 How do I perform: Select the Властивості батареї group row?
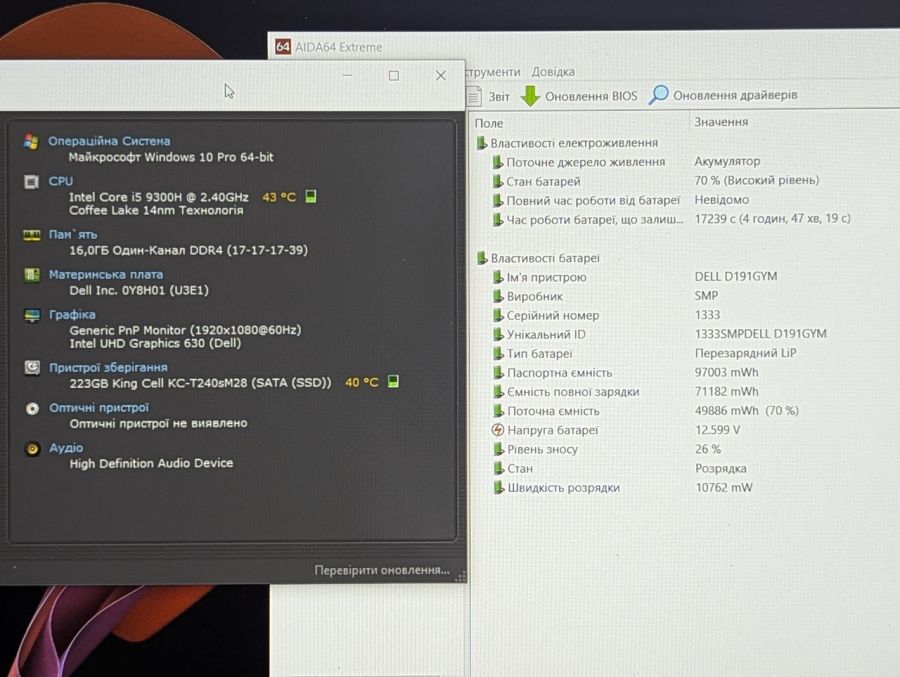tap(538, 258)
